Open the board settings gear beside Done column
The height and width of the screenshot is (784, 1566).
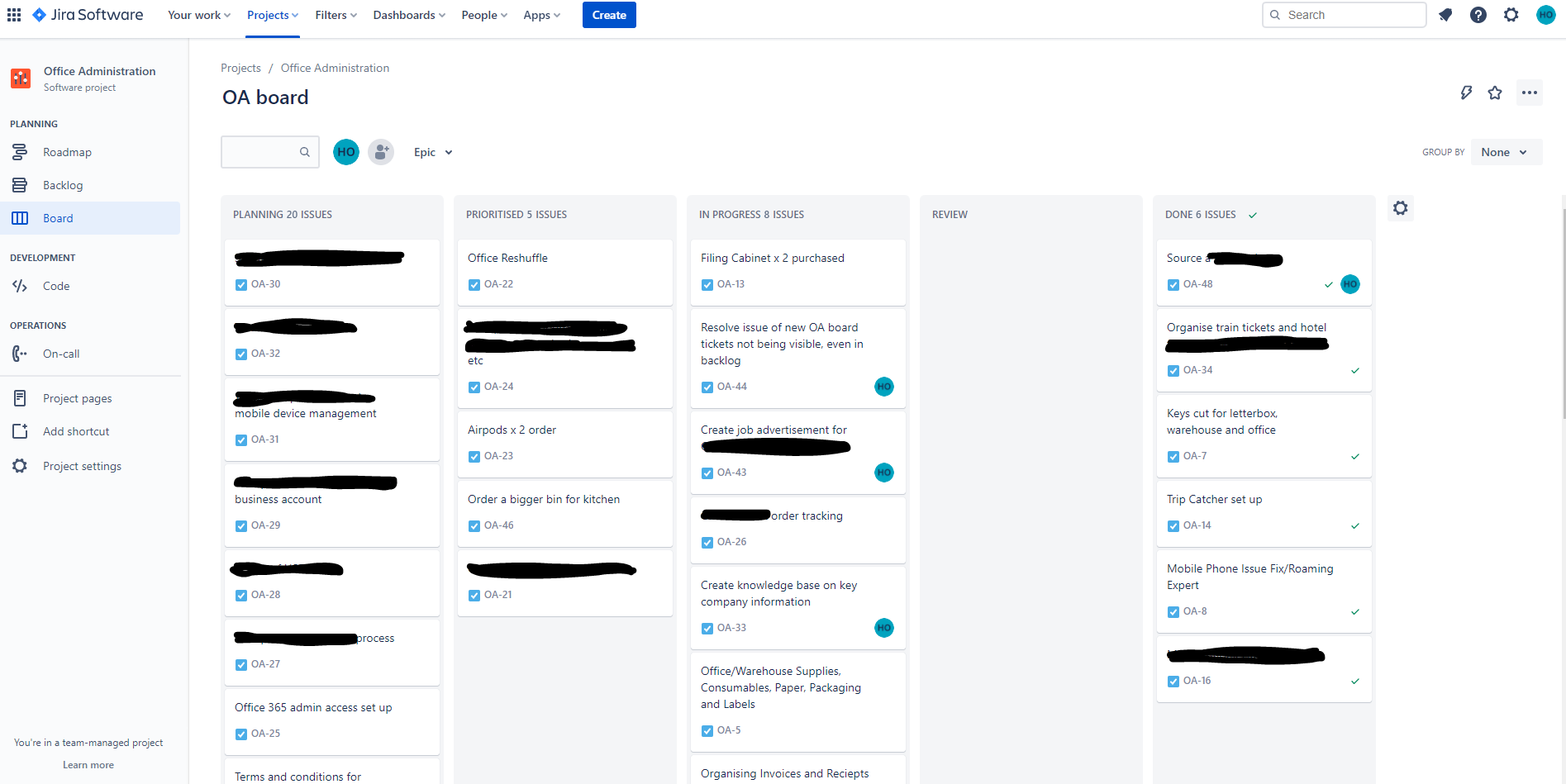point(1399,207)
